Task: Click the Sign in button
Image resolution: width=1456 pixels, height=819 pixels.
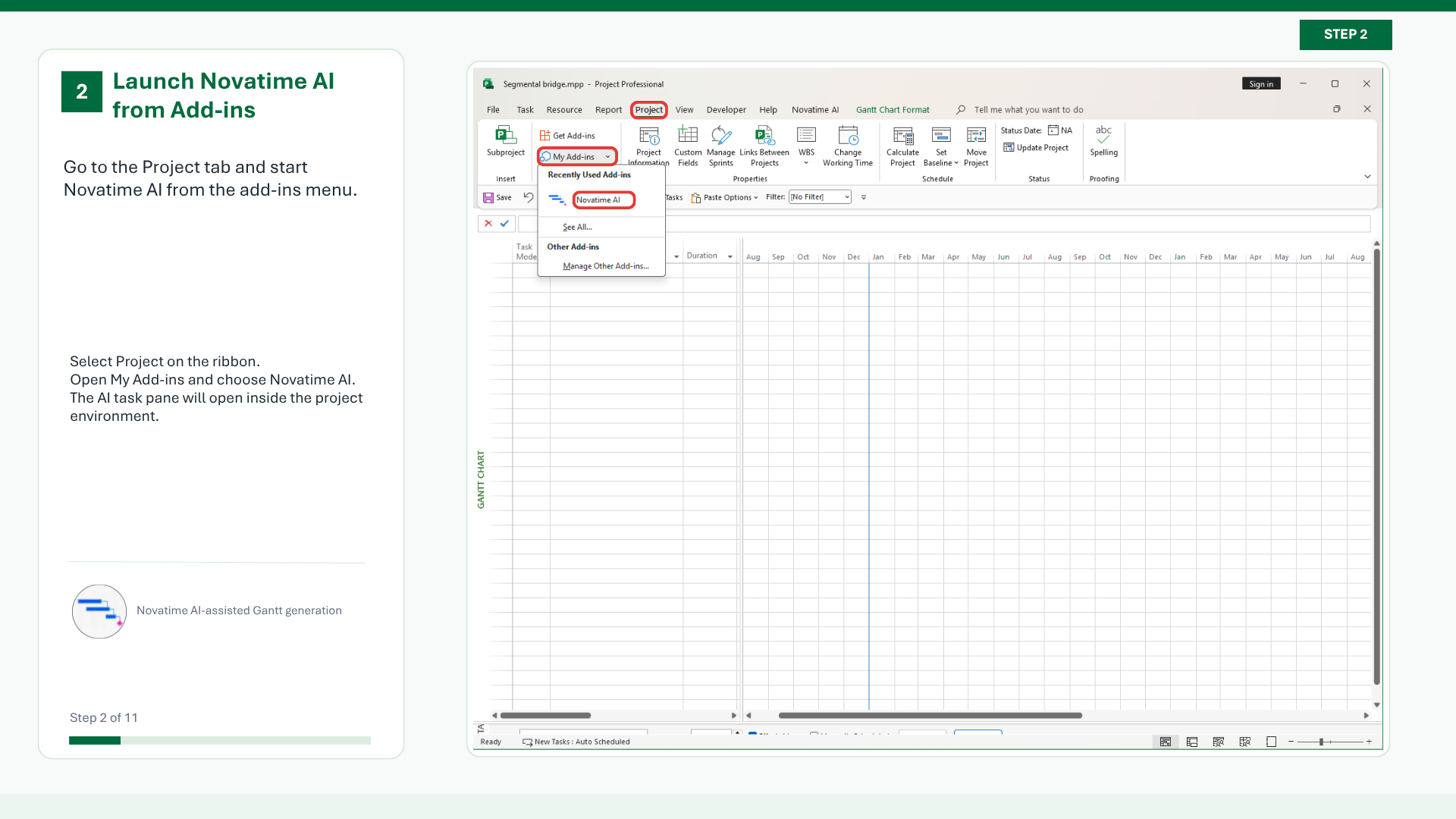Action: pyautogui.click(x=1260, y=84)
